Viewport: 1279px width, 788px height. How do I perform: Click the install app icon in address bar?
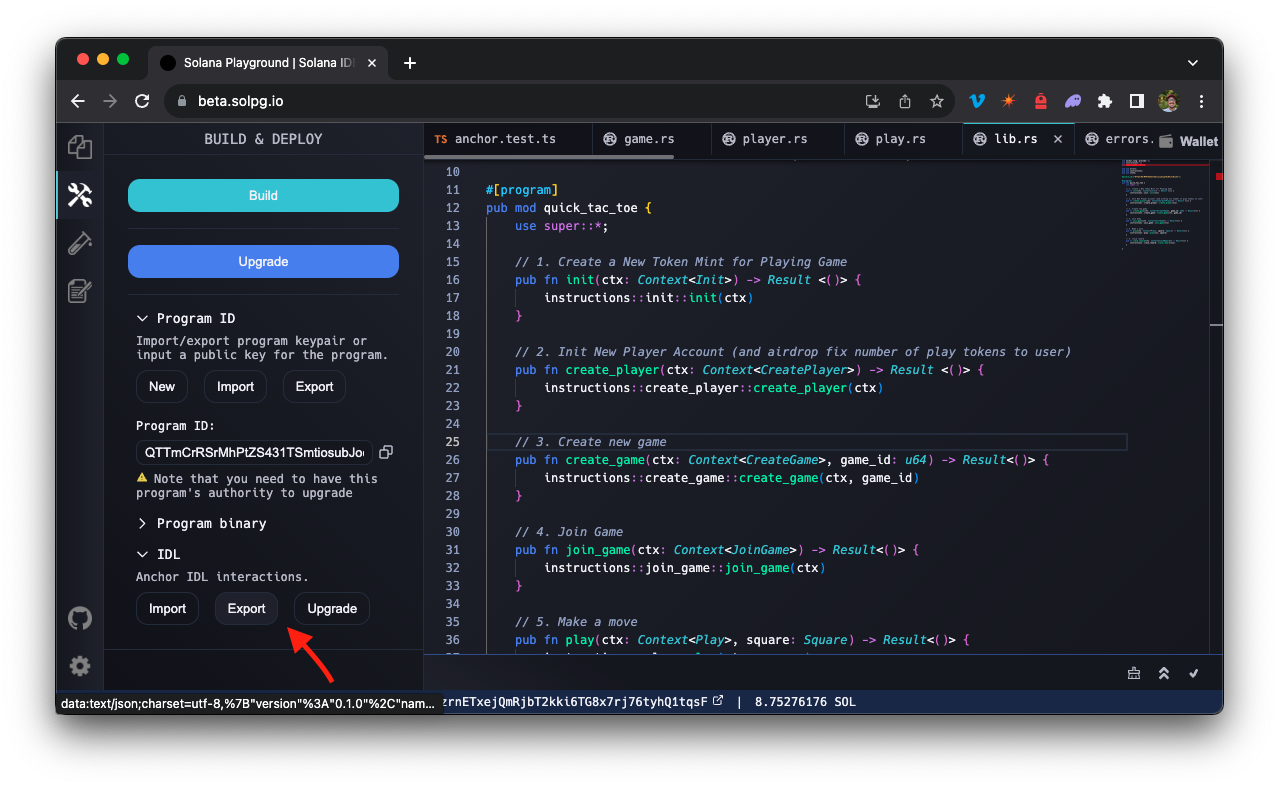pyautogui.click(x=873, y=101)
